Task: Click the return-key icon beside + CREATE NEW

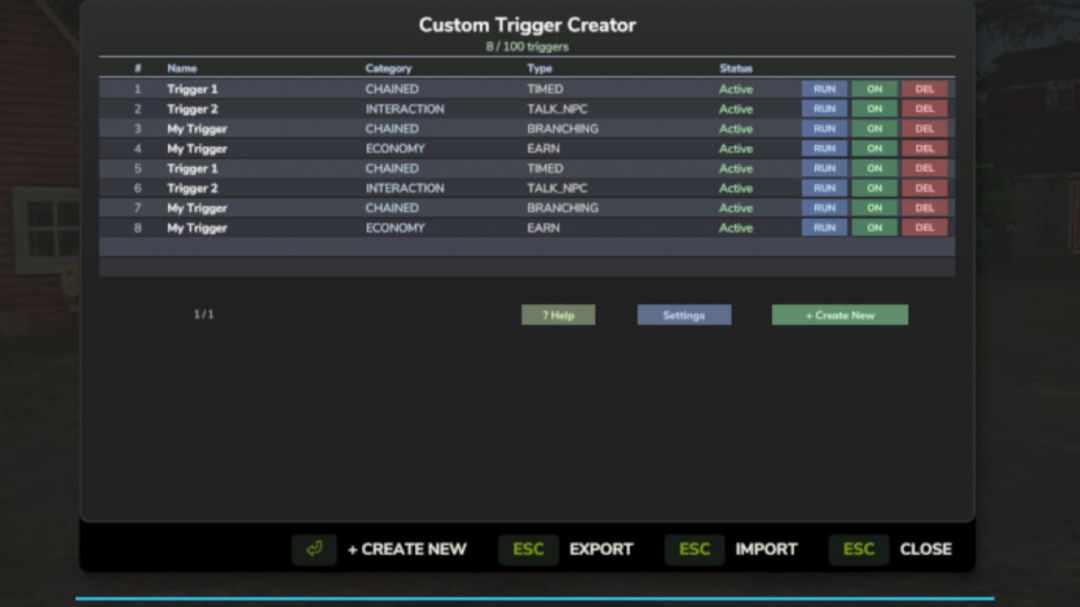Action: [314, 549]
